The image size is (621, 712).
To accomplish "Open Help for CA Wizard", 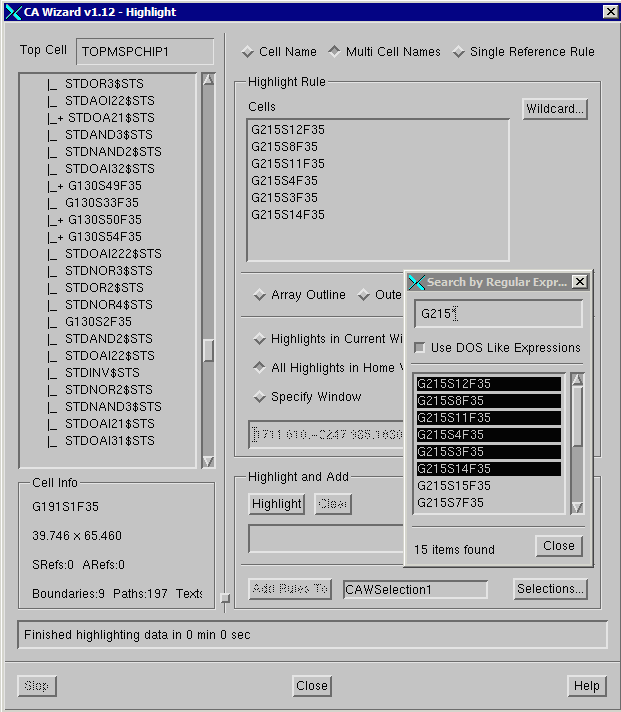I will [586, 686].
